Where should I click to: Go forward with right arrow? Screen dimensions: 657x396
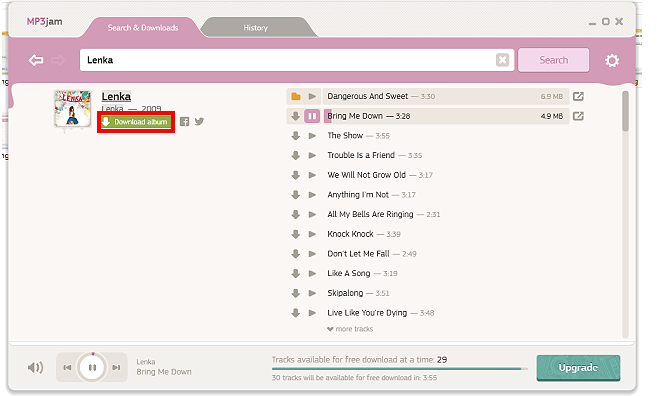(58, 60)
